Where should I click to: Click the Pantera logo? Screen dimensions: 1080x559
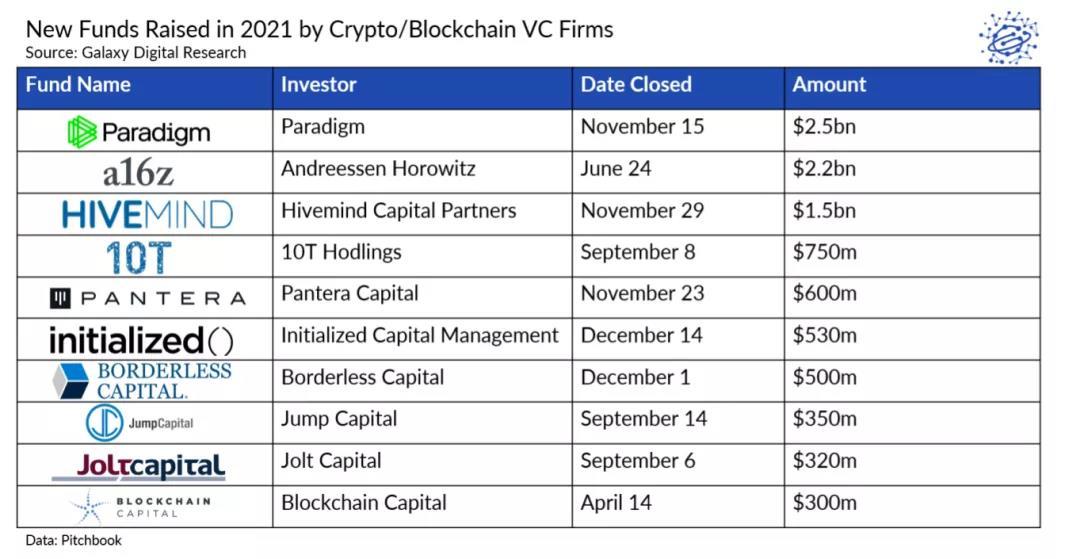(x=146, y=298)
